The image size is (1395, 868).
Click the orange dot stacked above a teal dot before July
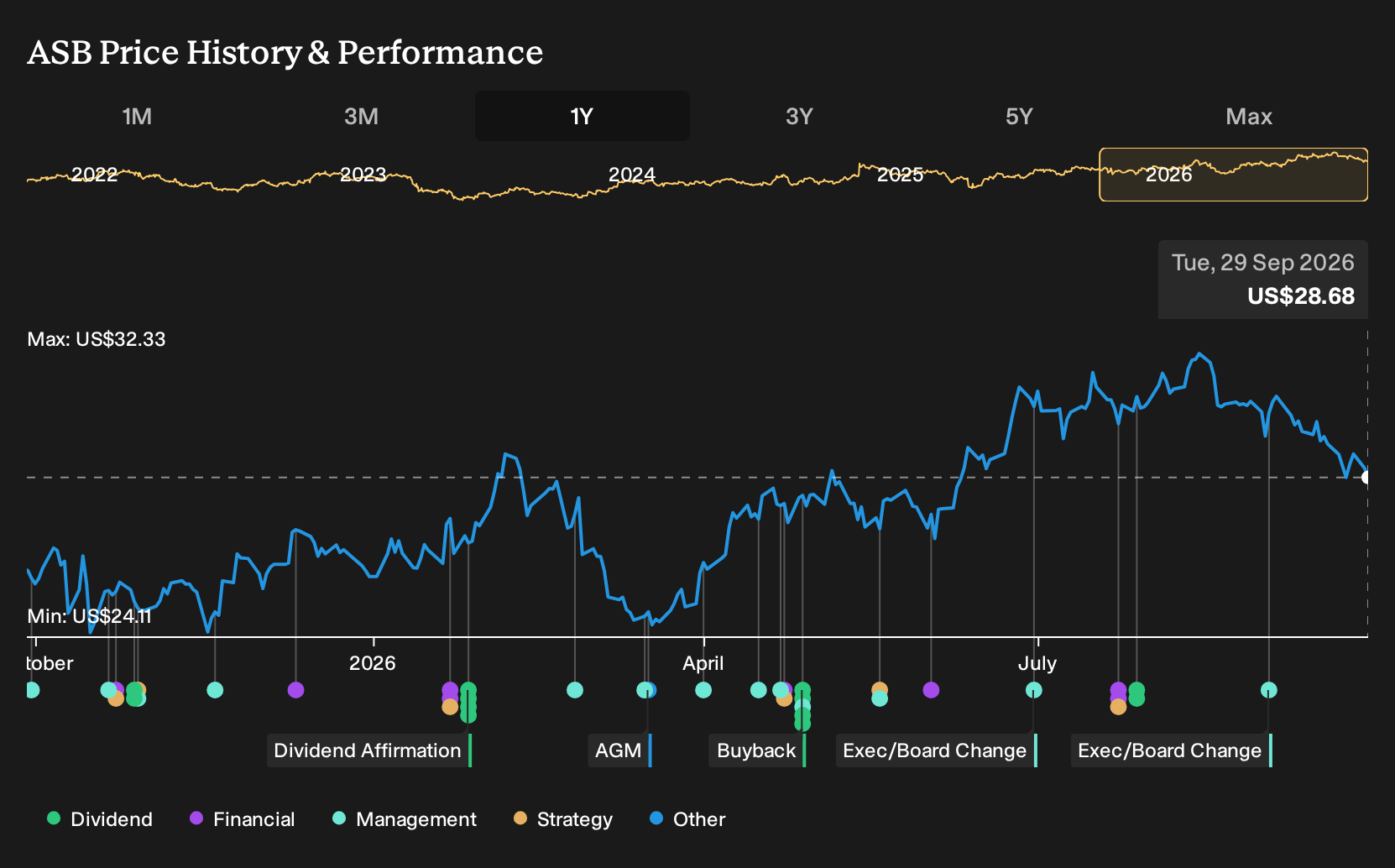(880, 689)
